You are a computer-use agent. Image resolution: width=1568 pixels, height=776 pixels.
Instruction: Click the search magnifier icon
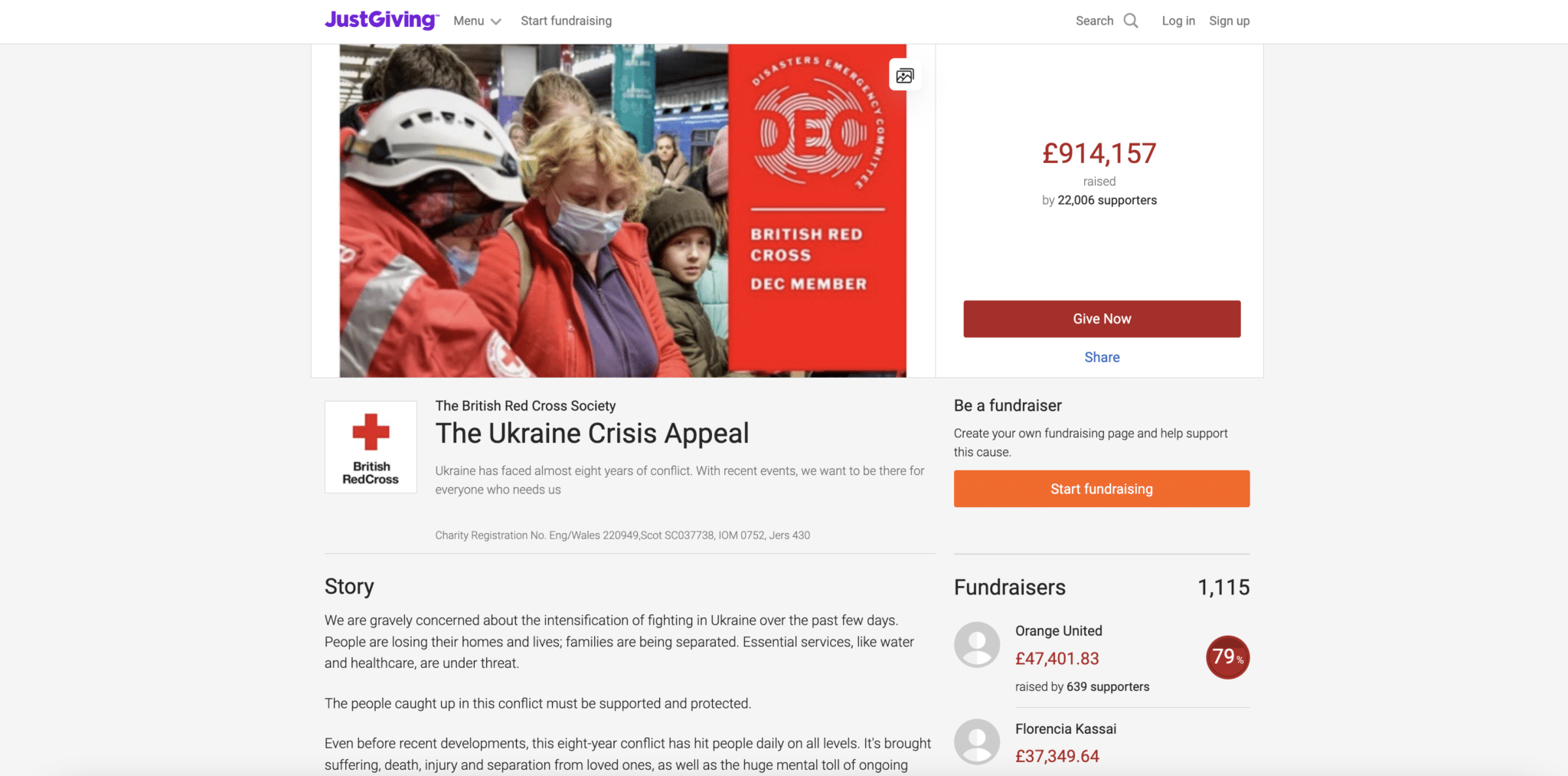pyautogui.click(x=1131, y=21)
